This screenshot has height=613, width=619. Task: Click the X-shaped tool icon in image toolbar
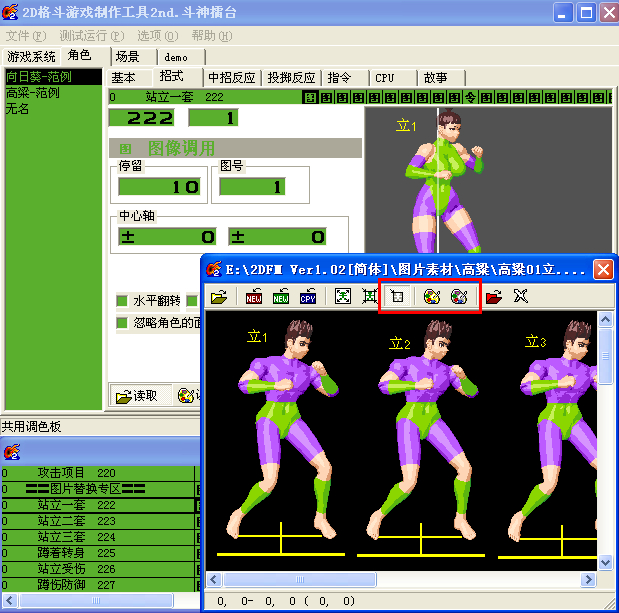click(x=521, y=296)
